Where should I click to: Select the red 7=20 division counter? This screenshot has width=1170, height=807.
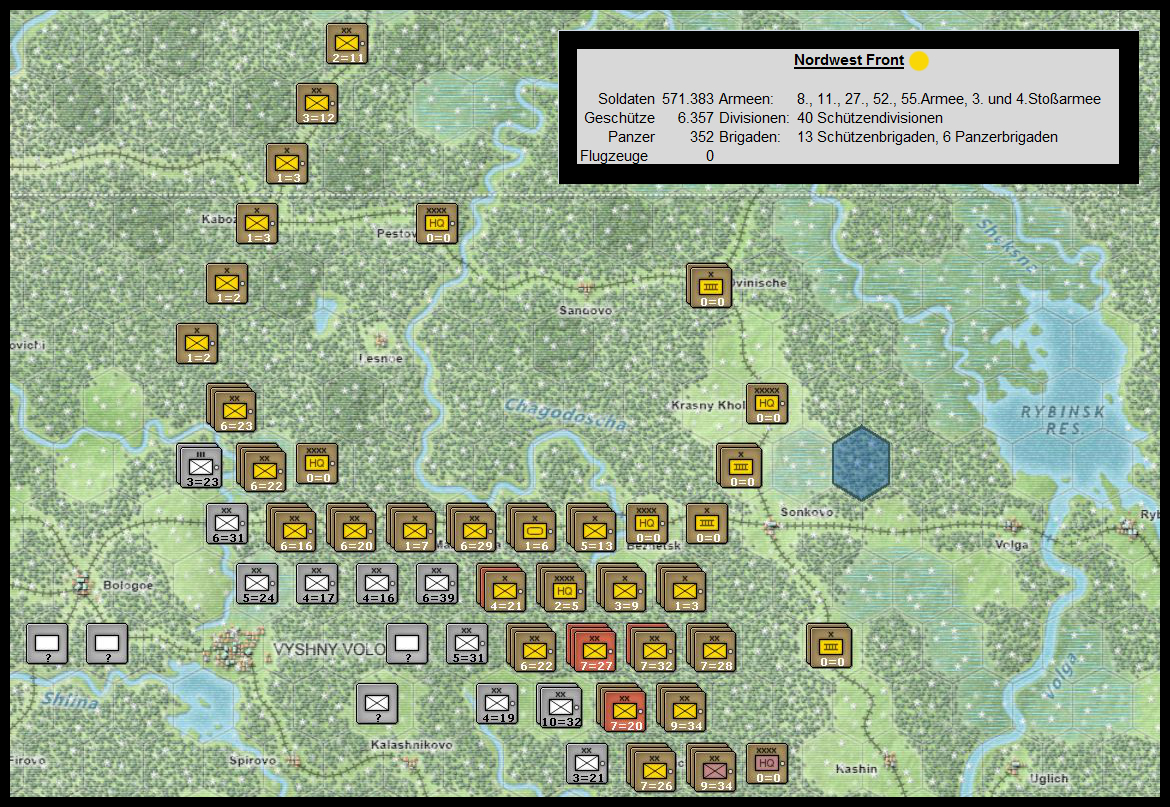point(622,709)
